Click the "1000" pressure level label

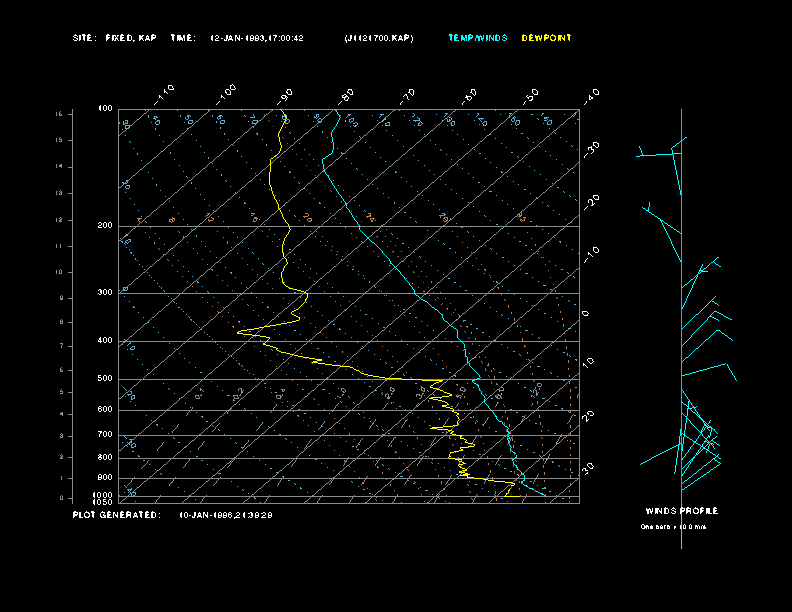pyautogui.click(x=103, y=495)
